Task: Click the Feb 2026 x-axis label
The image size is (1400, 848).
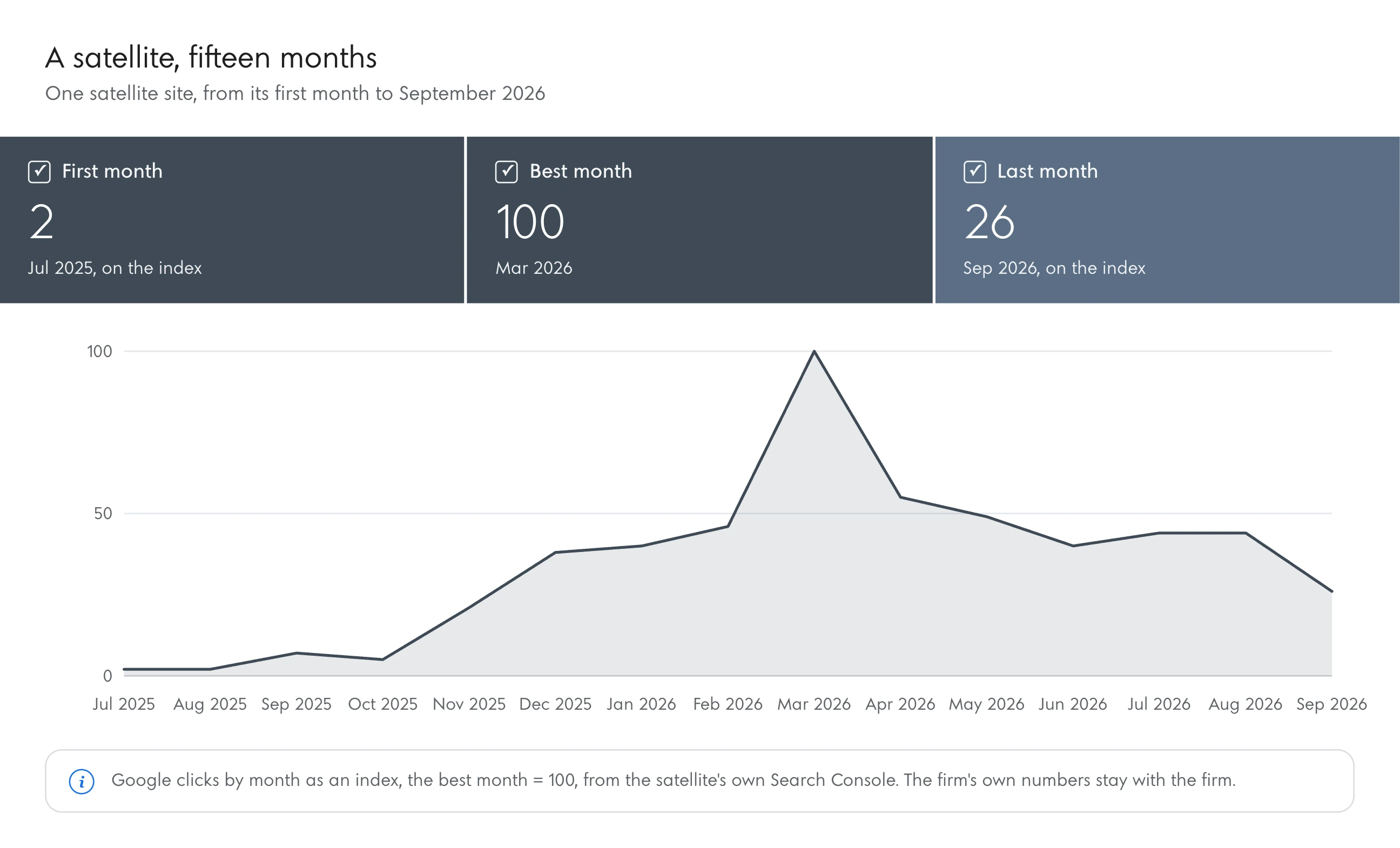Action: coord(728,704)
